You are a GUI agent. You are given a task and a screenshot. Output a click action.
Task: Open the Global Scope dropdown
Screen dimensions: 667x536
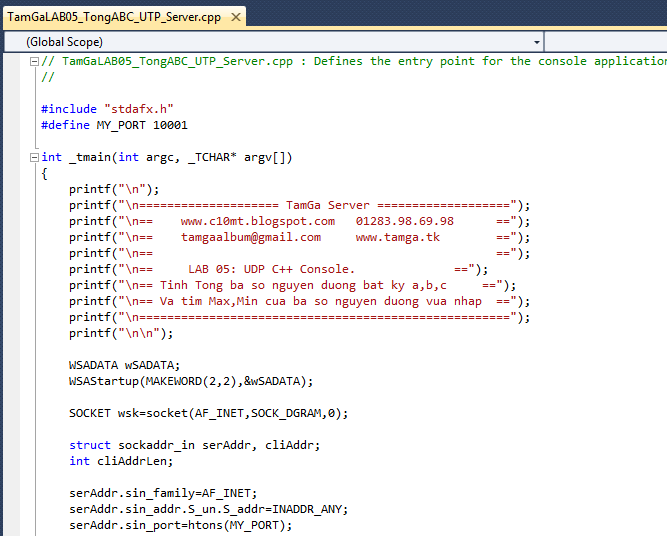[x=536, y=42]
